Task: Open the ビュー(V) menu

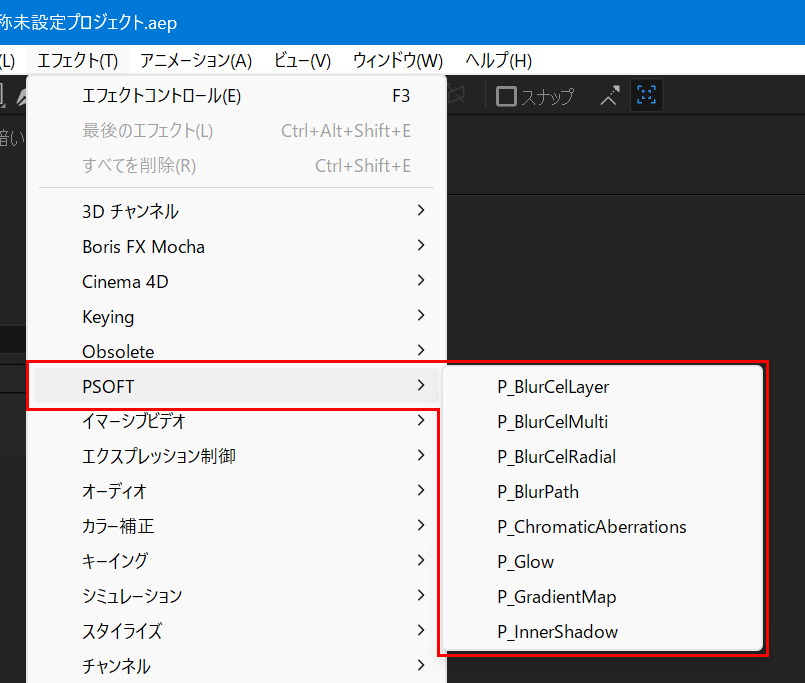Action: tap(302, 61)
